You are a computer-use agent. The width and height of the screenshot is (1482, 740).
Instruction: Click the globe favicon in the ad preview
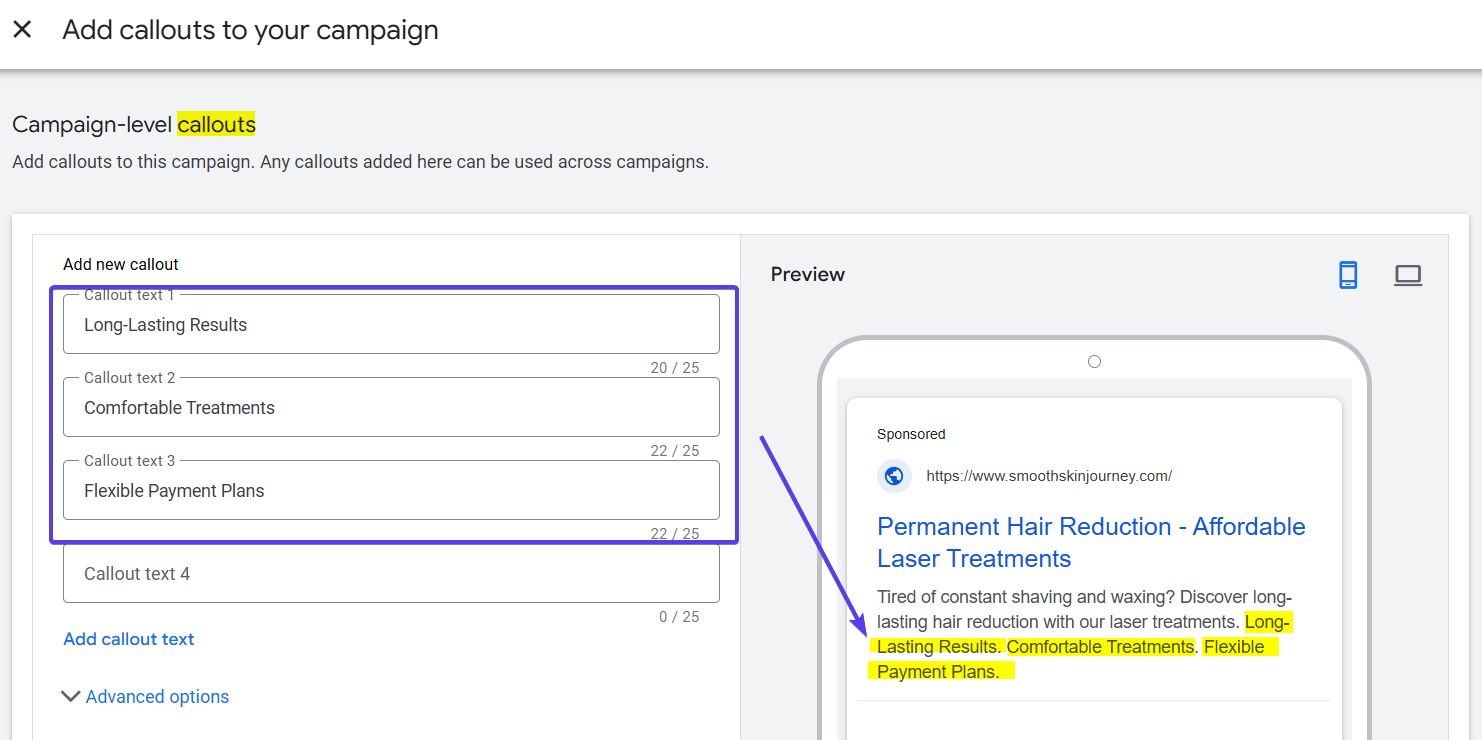point(894,476)
